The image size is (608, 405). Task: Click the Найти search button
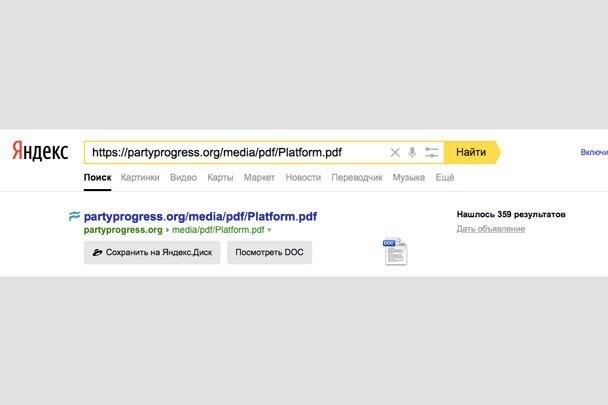472,152
